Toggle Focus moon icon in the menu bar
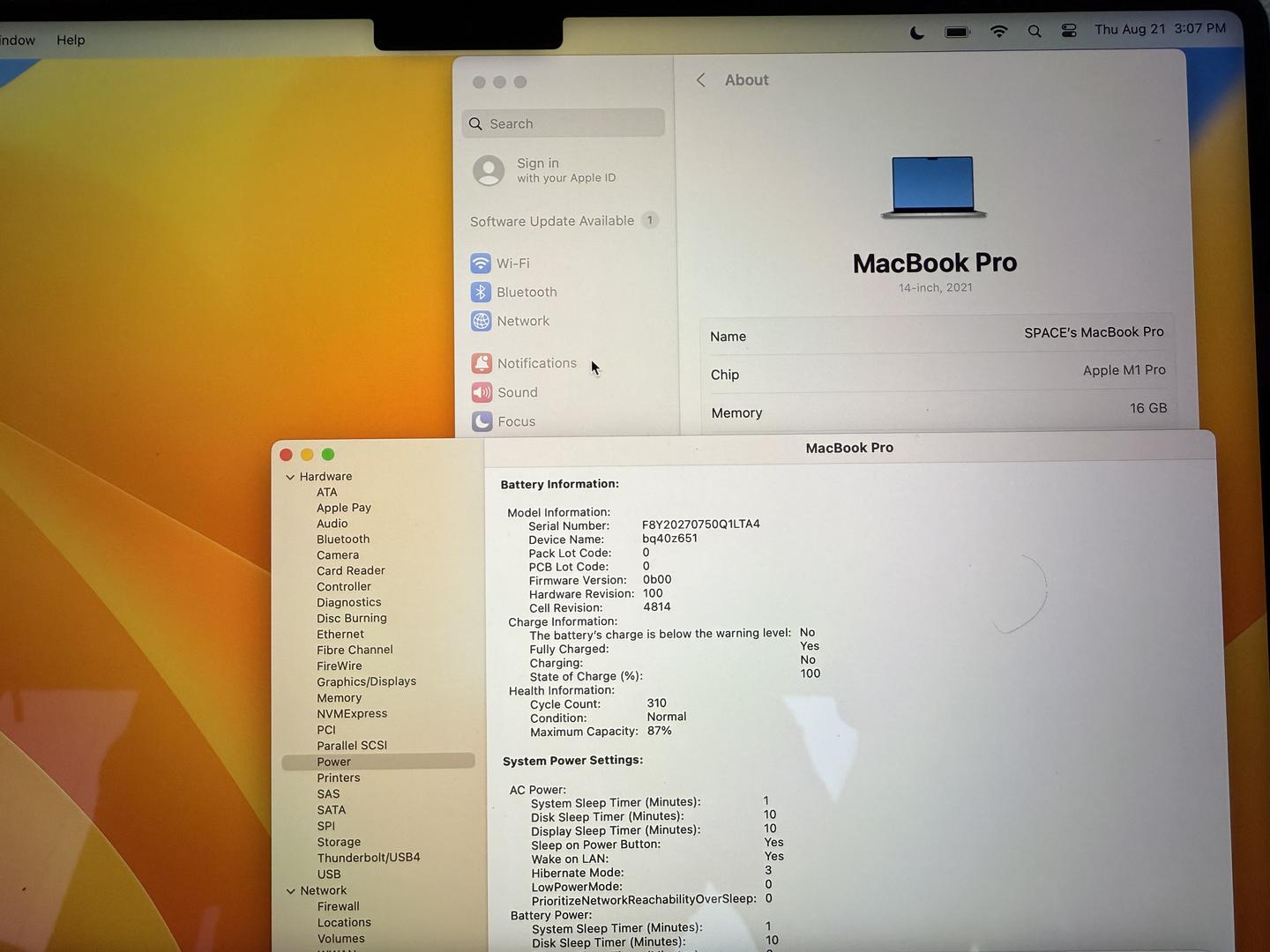Image resolution: width=1270 pixels, height=952 pixels. [917, 33]
